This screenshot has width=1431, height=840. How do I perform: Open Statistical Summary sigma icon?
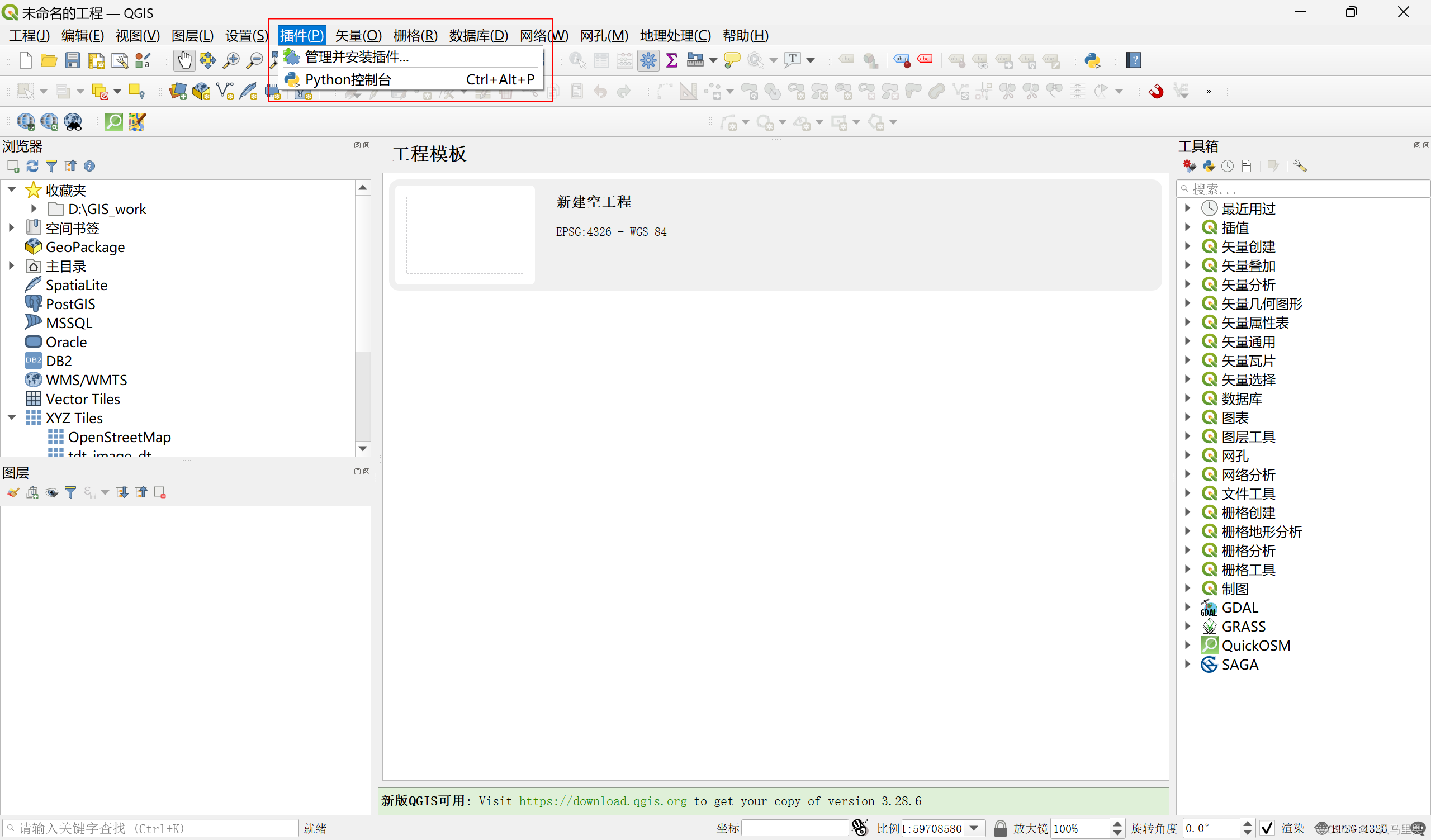point(671,60)
